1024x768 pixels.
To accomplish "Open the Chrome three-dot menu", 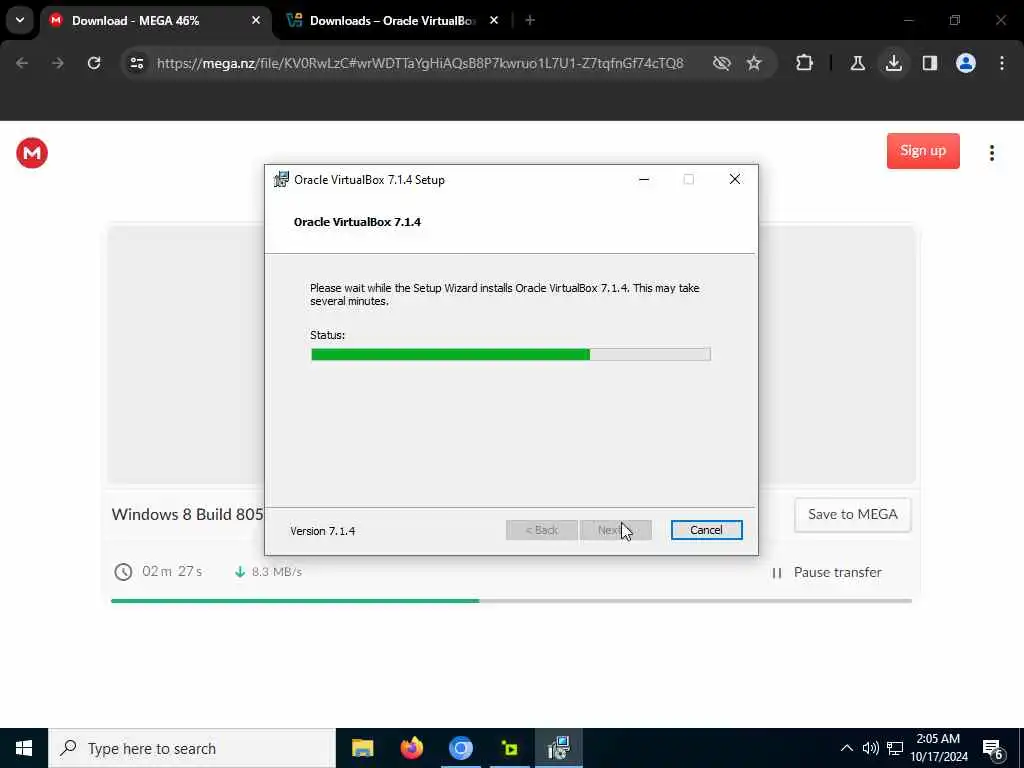I will tap(1002, 63).
